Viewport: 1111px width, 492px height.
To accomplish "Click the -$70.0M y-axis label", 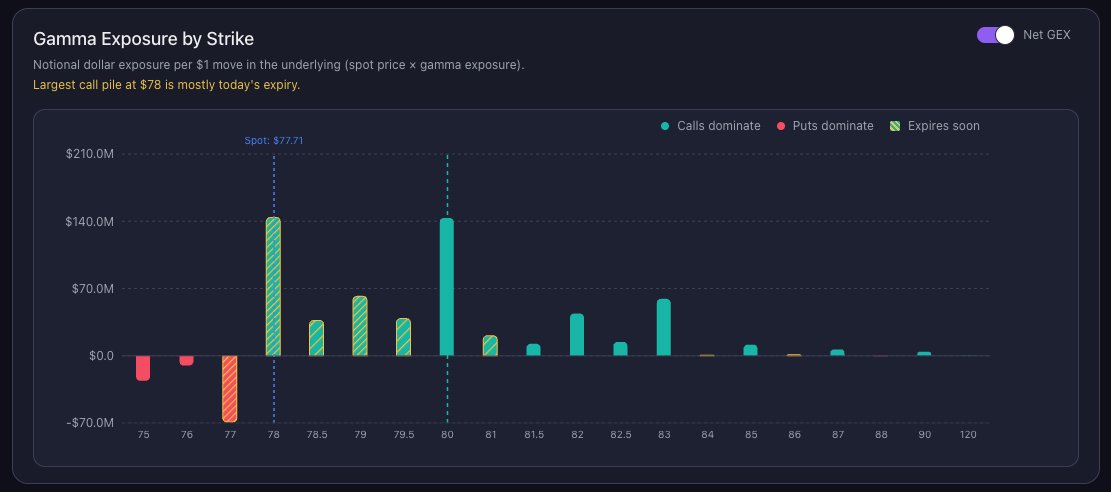I will (90, 423).
